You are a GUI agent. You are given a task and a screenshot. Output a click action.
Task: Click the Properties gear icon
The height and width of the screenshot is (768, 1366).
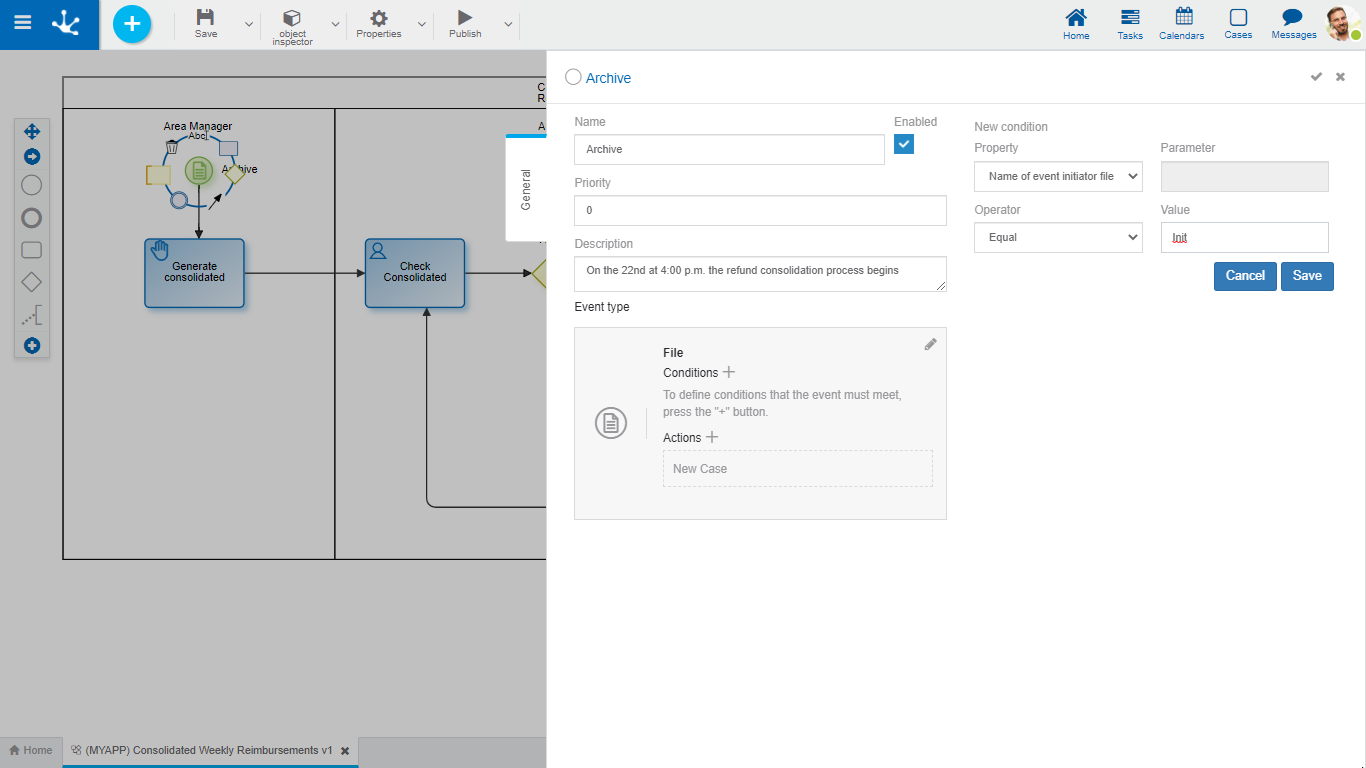[379, 17]
